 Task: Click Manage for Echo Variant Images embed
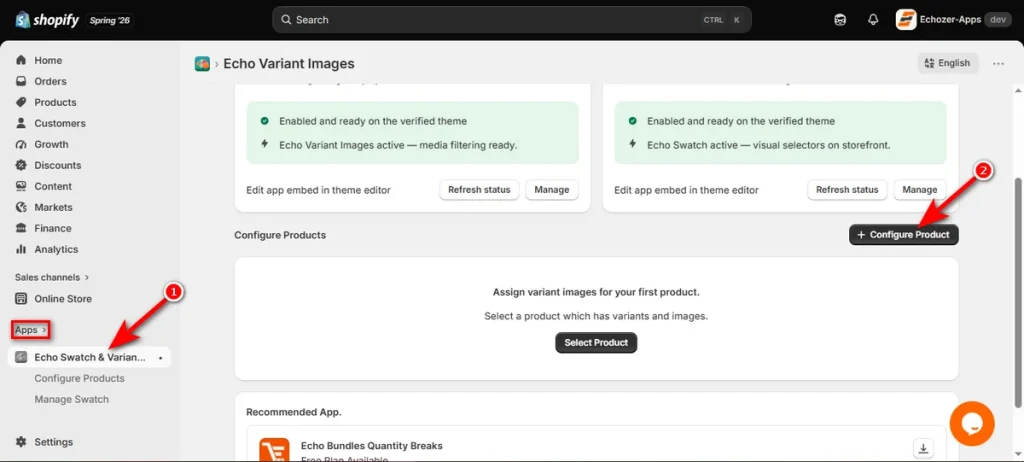tap(552, 190)
